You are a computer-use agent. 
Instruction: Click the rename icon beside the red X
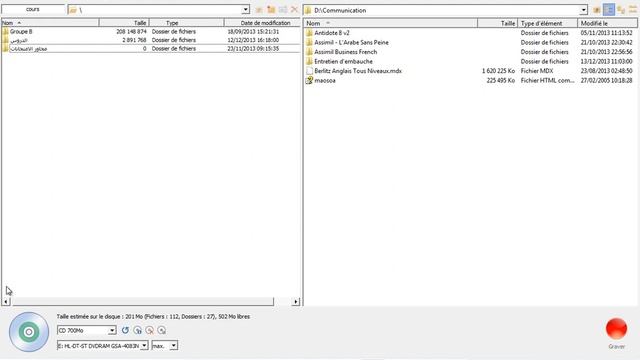pos(283,9)
